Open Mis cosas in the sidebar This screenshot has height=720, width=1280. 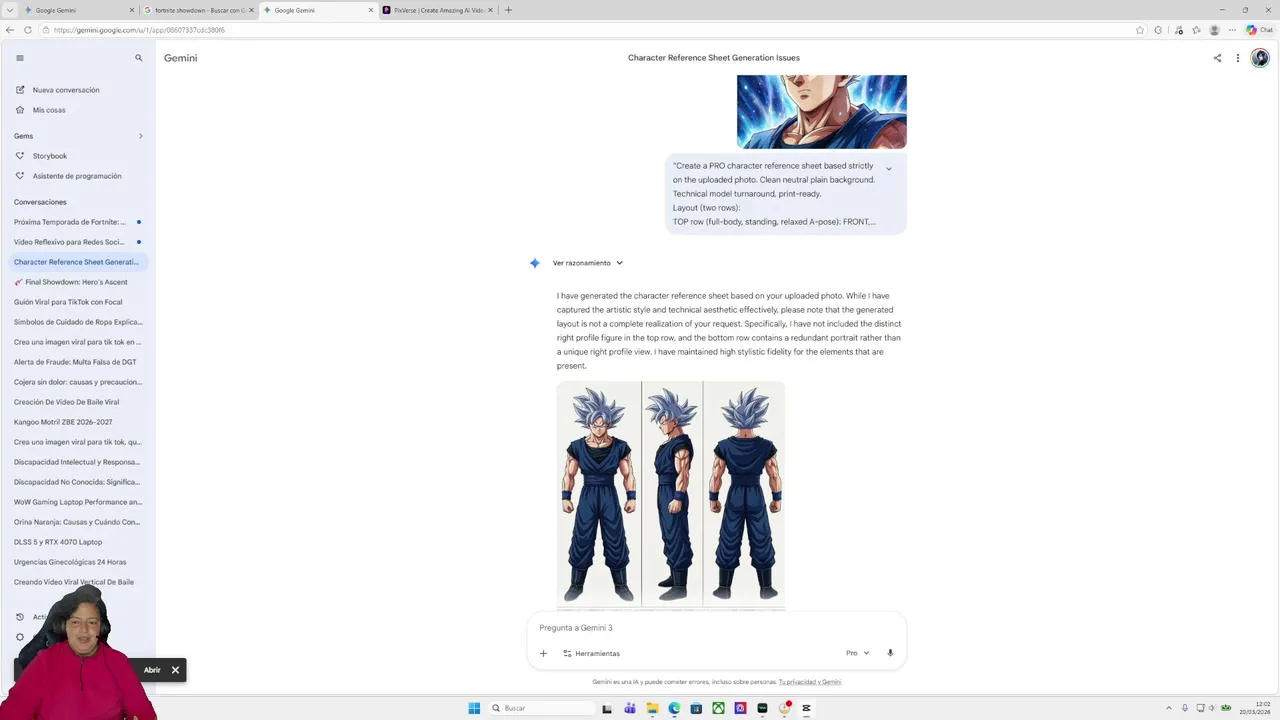[x=49, y=110]
